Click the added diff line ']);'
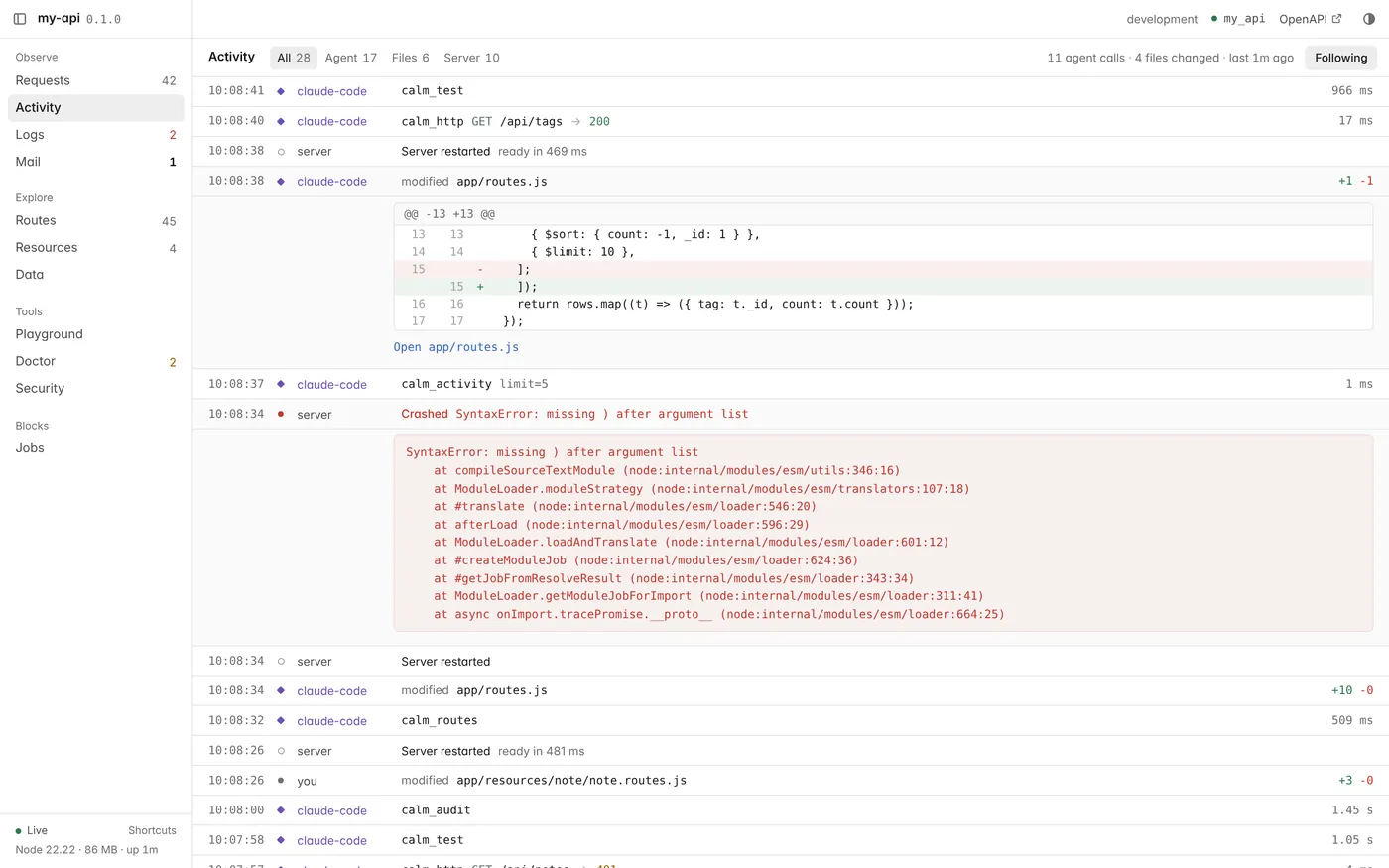 (883, 287)
